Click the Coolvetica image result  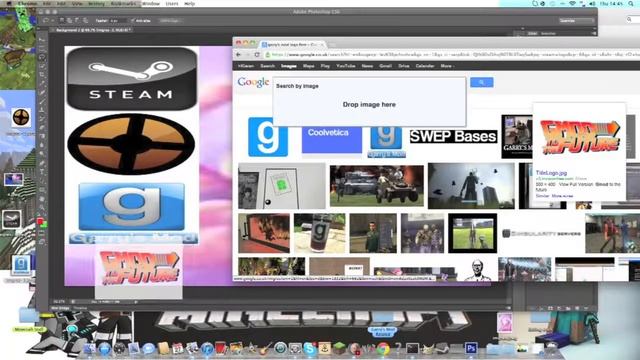(331, 140)
